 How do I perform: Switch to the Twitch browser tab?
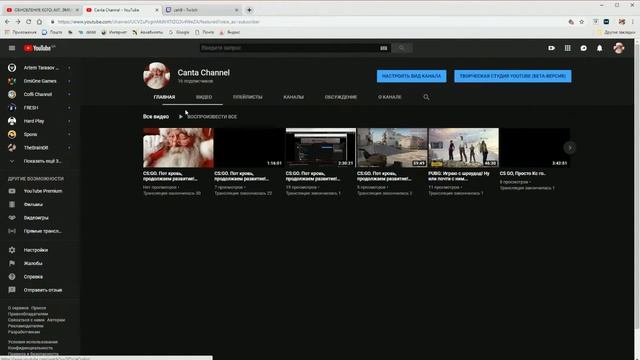(202, 10)
